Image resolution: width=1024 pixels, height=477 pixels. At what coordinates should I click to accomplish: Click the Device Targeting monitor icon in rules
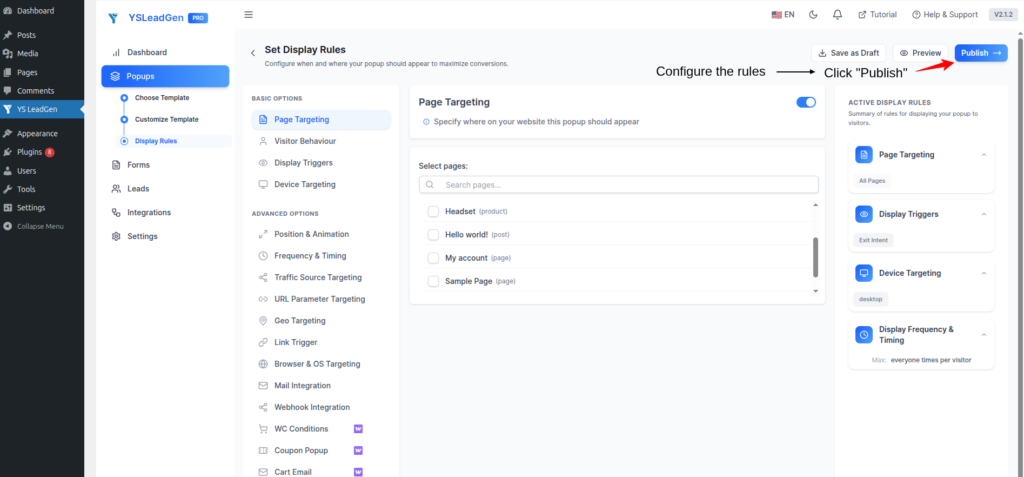point(864,273)
